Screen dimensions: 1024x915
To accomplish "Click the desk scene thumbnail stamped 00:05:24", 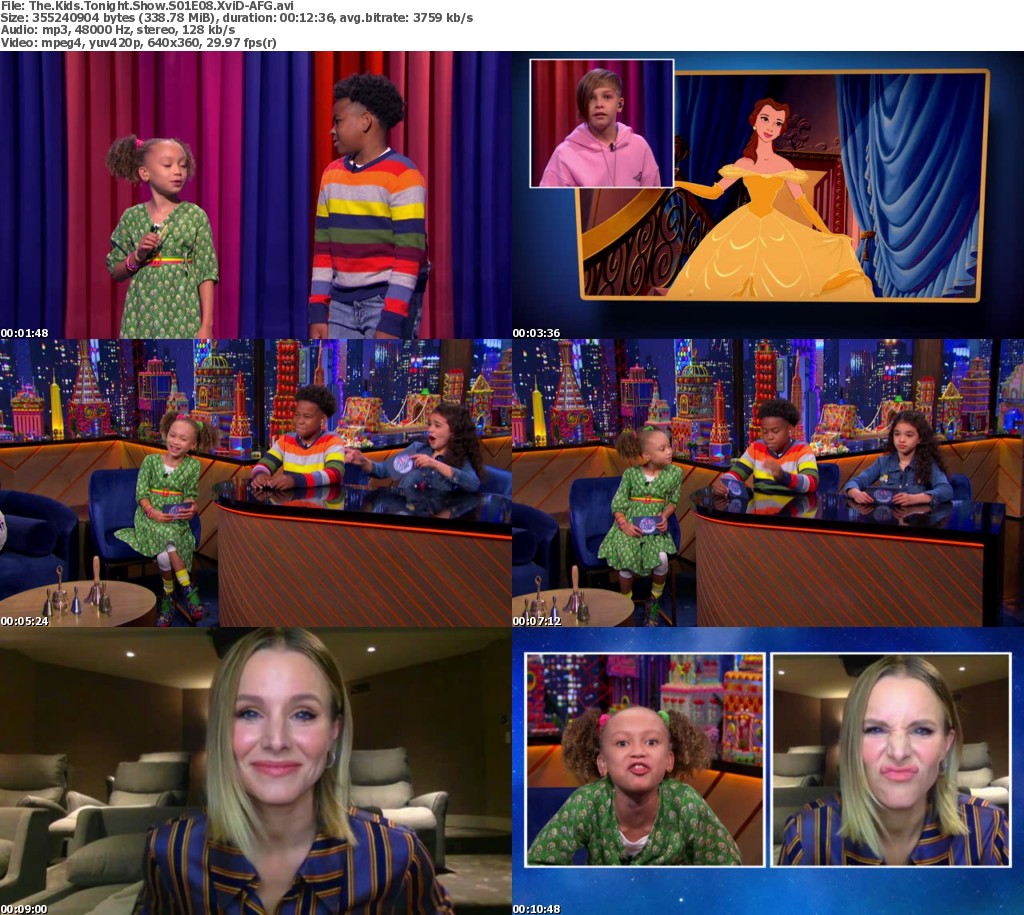I will [256, 482].
